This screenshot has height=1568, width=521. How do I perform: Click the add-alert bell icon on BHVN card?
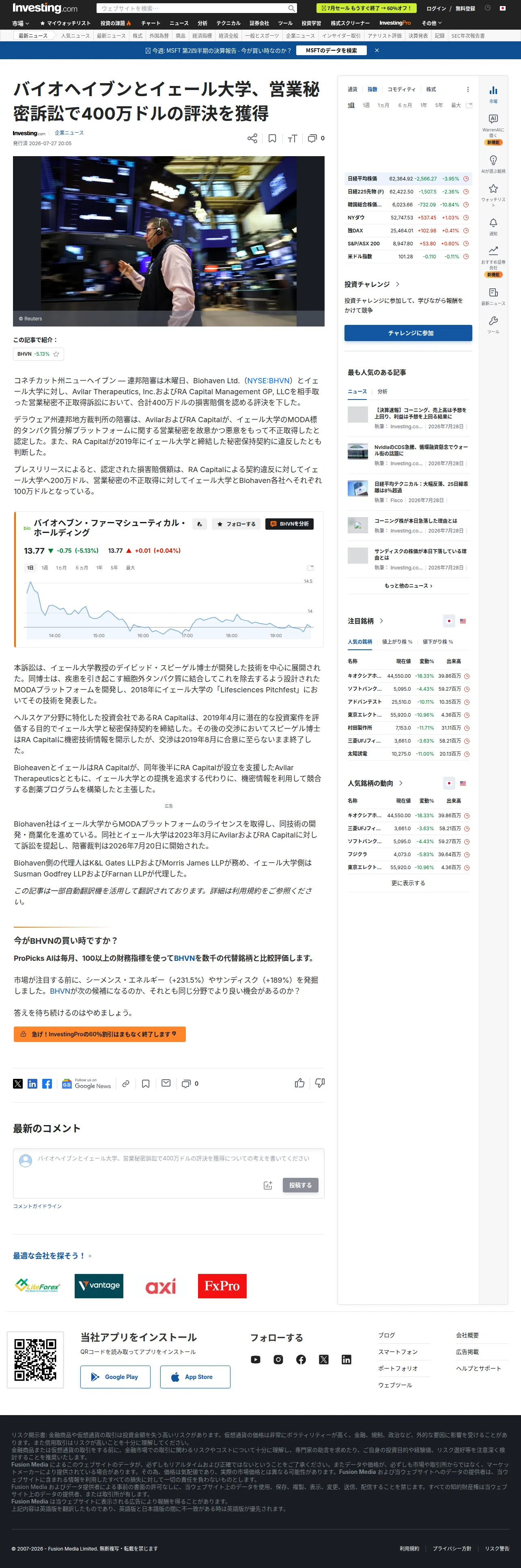(199, 524)
